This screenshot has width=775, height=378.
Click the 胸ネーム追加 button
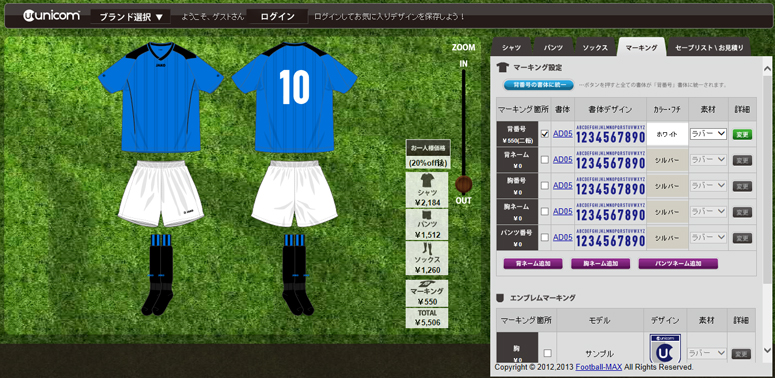[x=601, y=263]
